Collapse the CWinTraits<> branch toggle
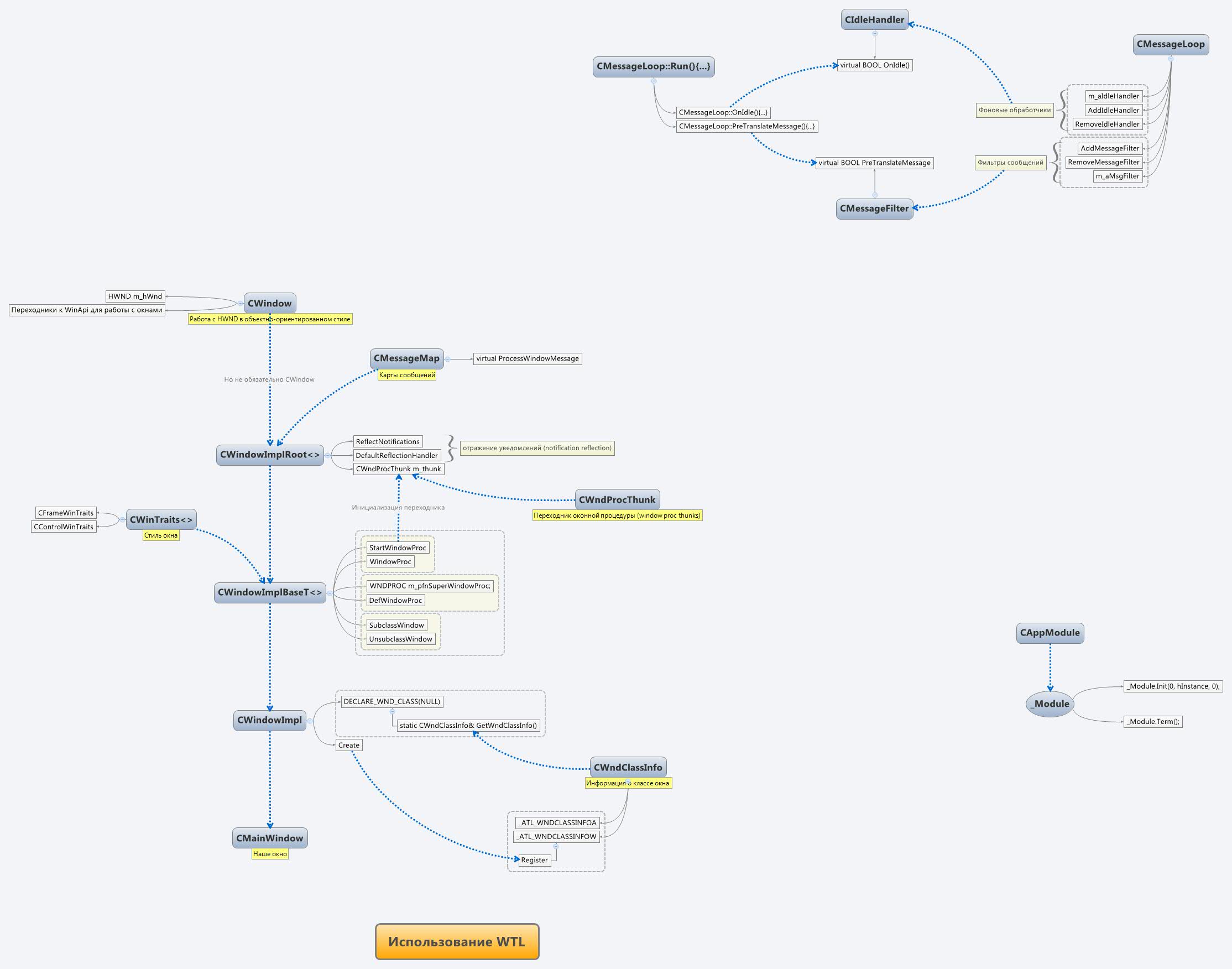The image size is (1232, 969). 123,520
